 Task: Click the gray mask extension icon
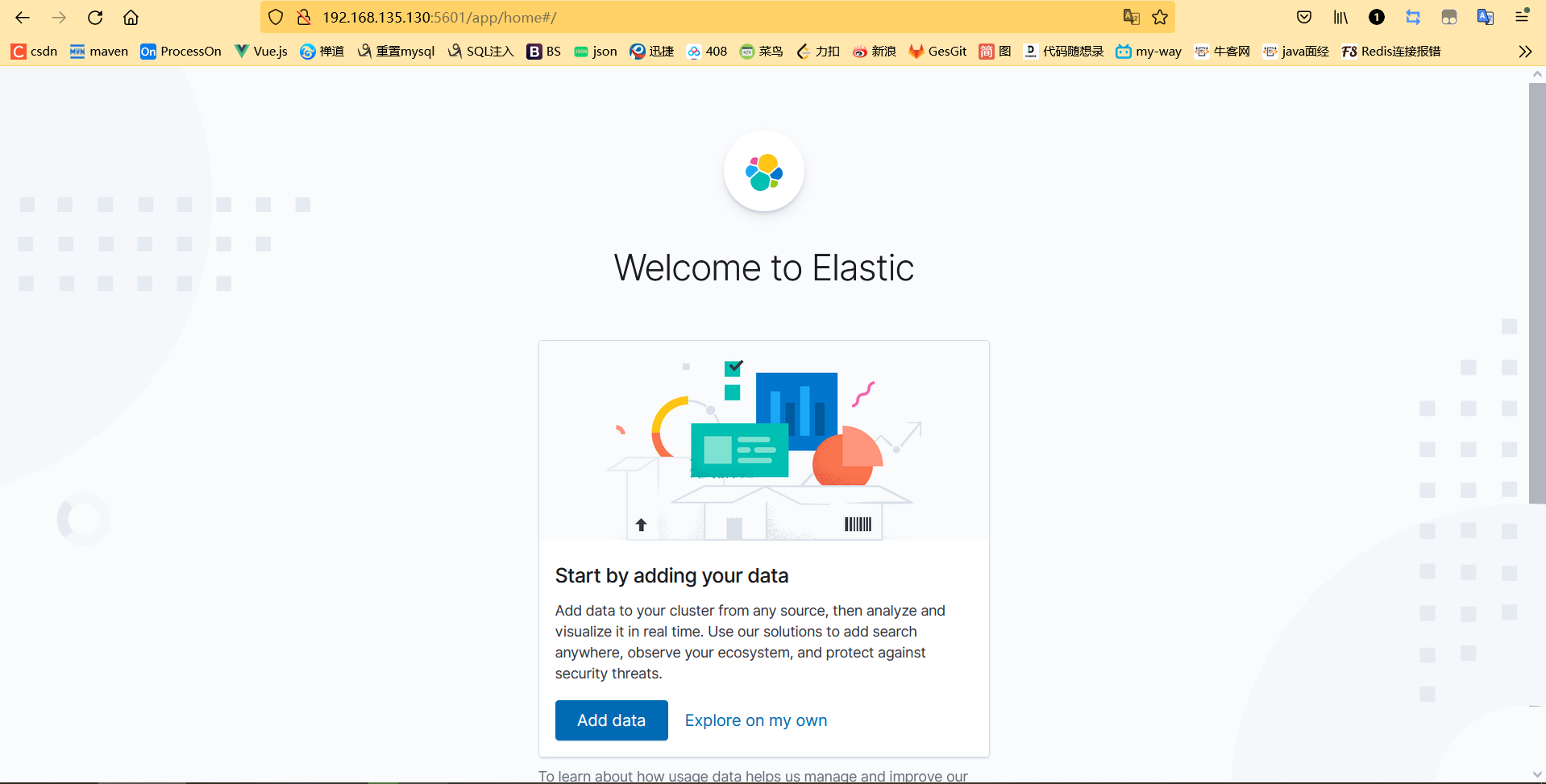(1449, 17)
